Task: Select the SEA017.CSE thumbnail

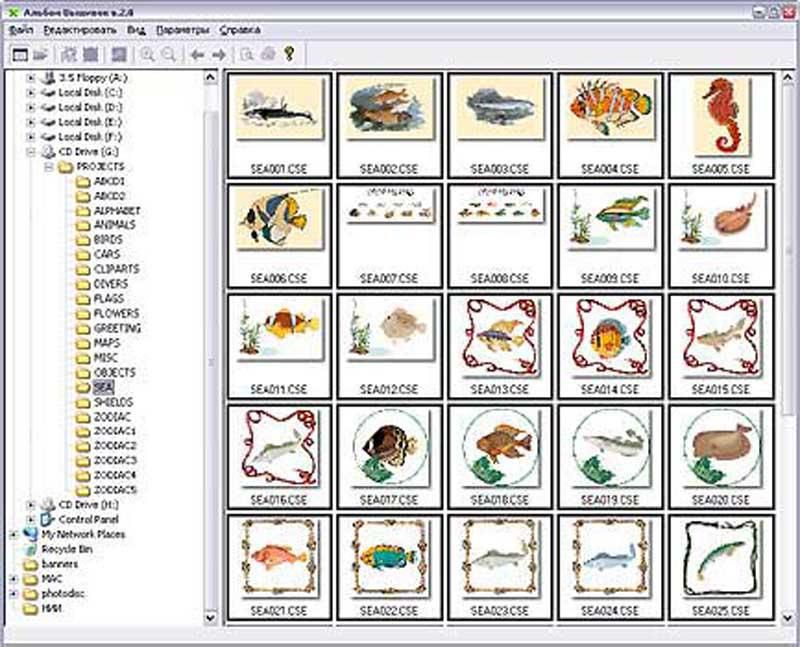Action: click(390, 455)
